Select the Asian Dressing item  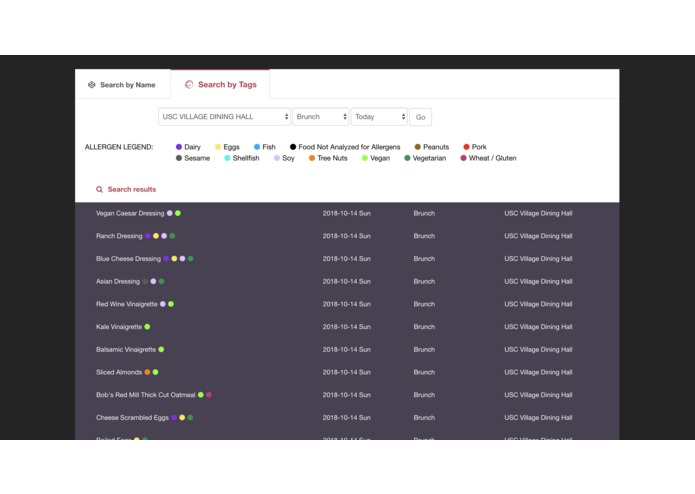pyautogui.click(x=118, y=281)
